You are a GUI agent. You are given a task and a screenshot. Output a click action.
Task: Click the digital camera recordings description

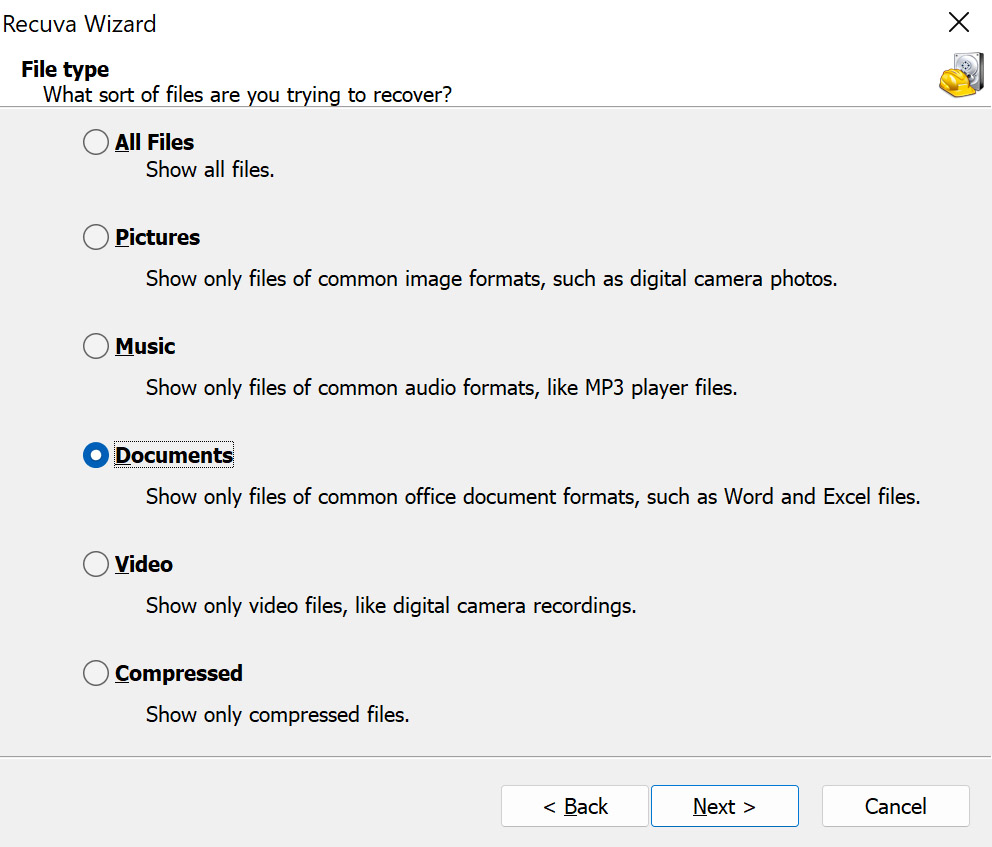pos(391,606)
